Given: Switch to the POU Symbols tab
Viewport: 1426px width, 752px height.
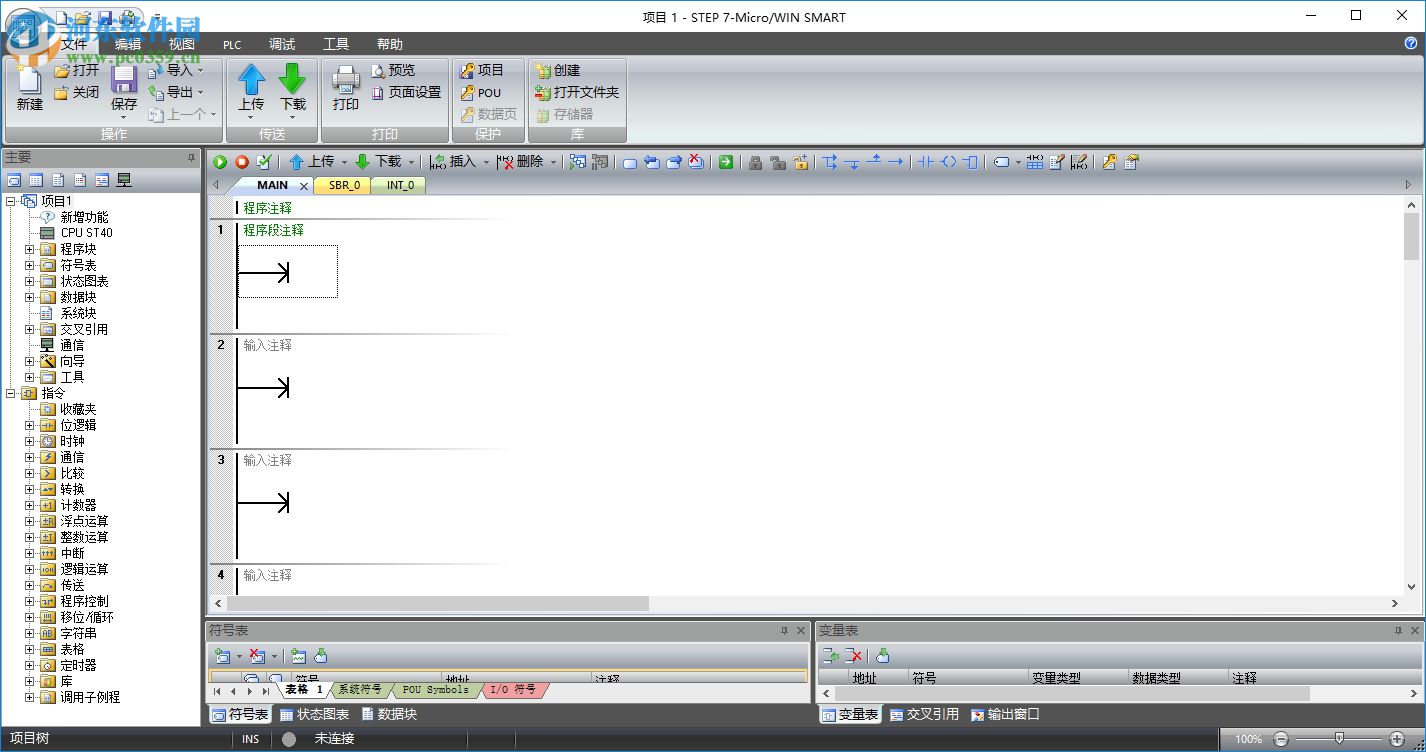Looking at the screenshot, I should 435,690.
